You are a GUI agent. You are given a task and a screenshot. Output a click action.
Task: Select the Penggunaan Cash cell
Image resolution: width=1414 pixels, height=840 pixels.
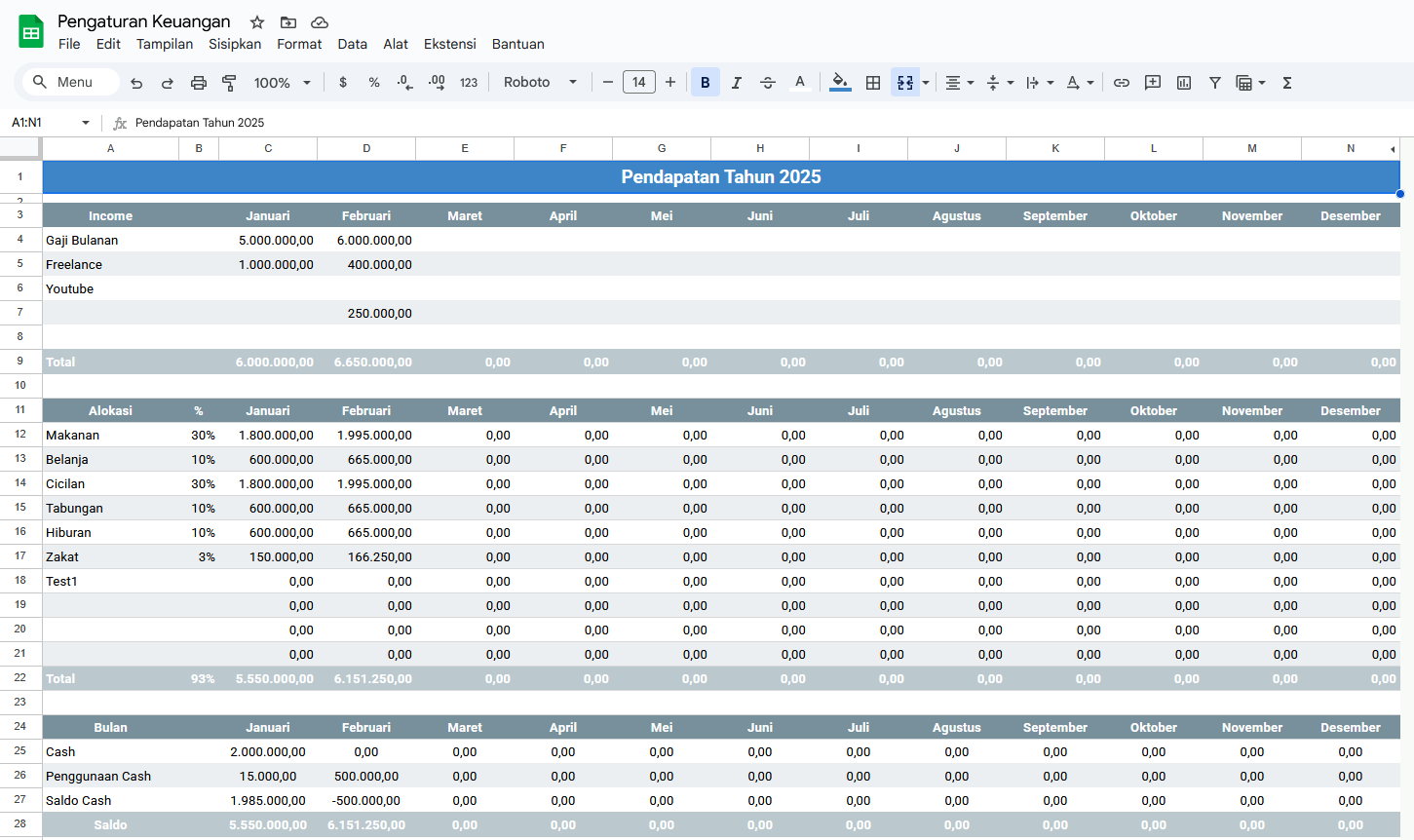click(x=110, y=776)
